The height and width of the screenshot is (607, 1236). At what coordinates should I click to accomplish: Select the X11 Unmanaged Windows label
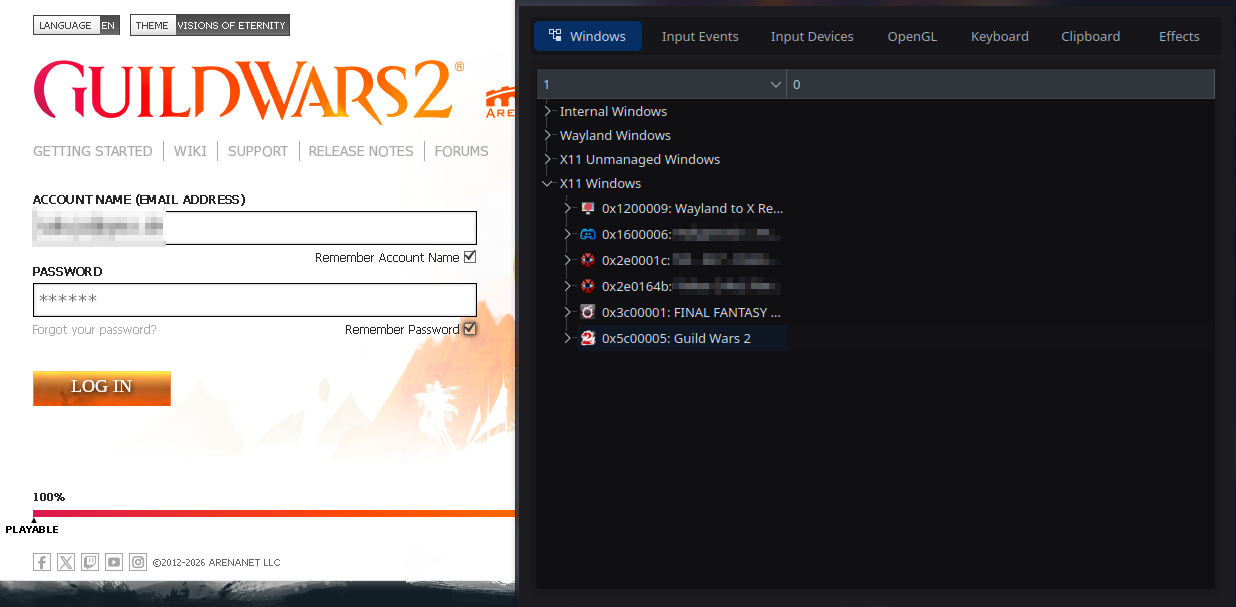coord(640,159)
